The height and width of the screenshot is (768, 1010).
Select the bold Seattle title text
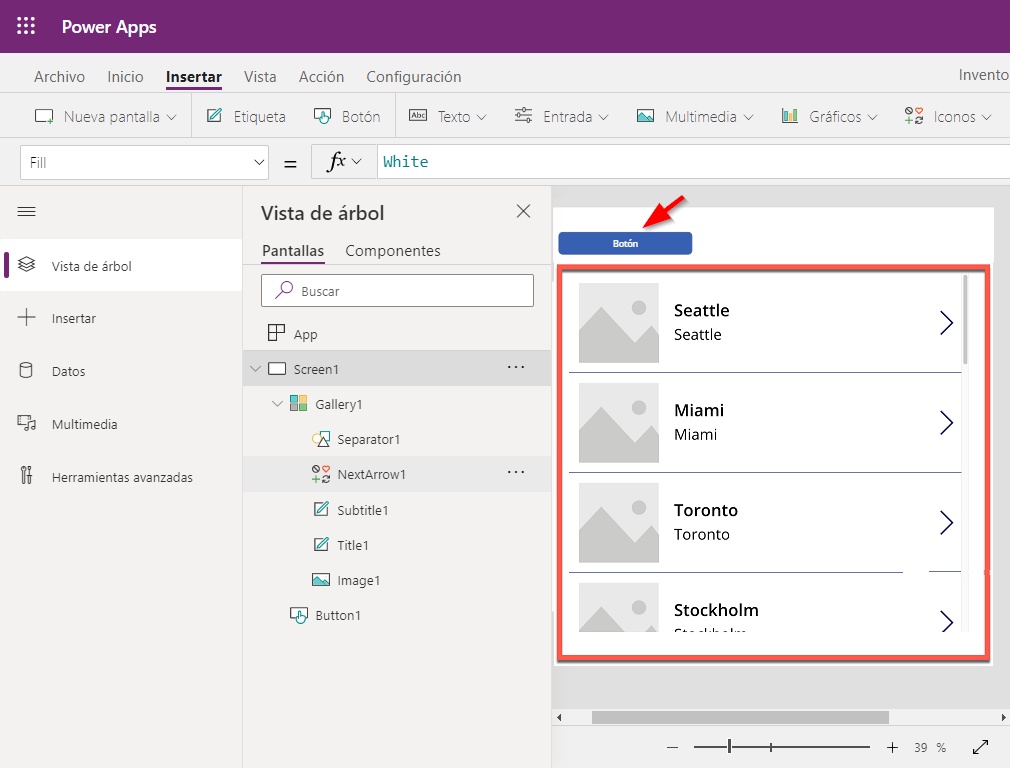[x=701, y=311]
